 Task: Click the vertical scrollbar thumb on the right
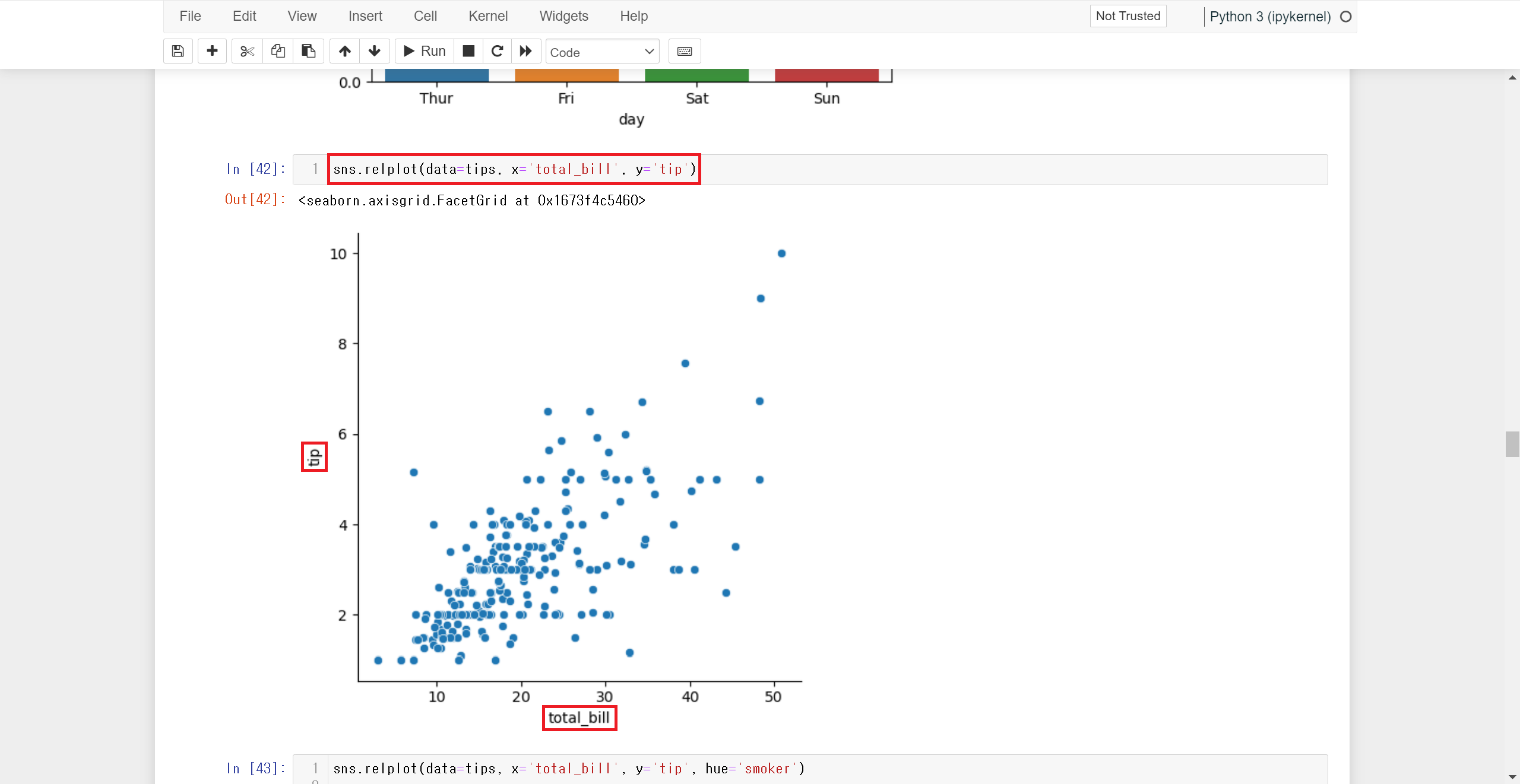pos(1512,444)
